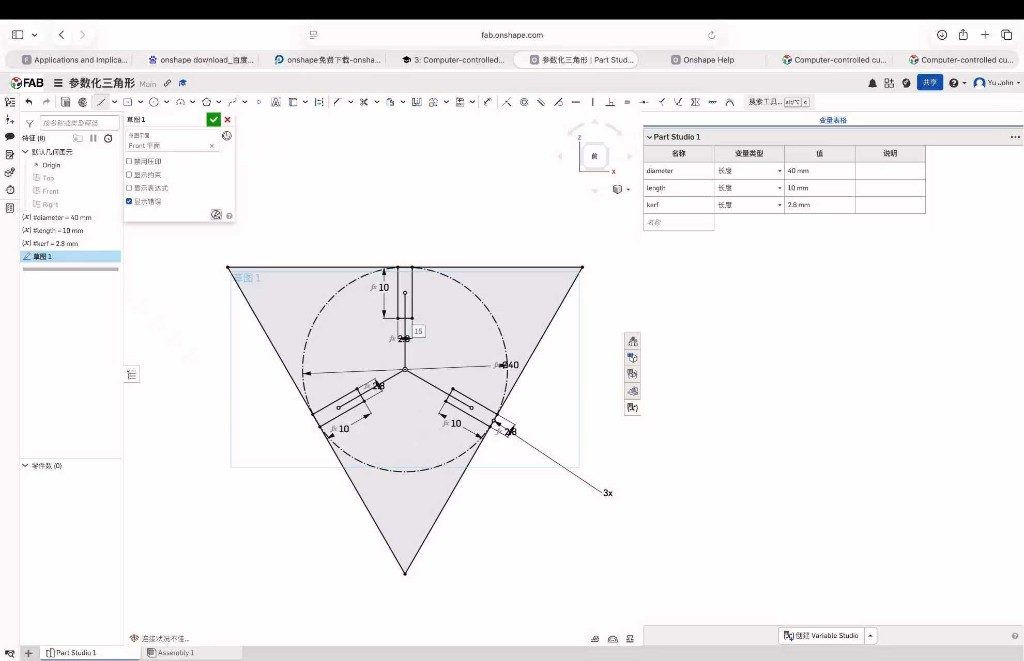Open the Circle tool dropdown arrow
The width and height of the screenshot is (1024, 661).
(x=167, y=102)
